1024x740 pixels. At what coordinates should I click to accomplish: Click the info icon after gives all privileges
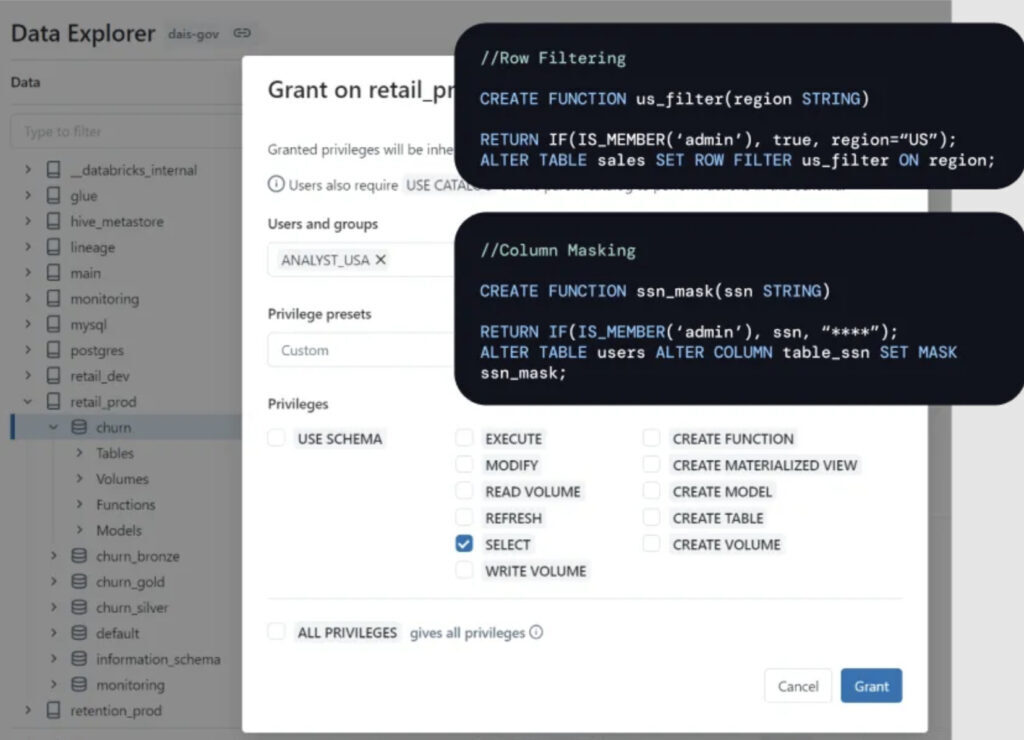(x=537, y=633)
